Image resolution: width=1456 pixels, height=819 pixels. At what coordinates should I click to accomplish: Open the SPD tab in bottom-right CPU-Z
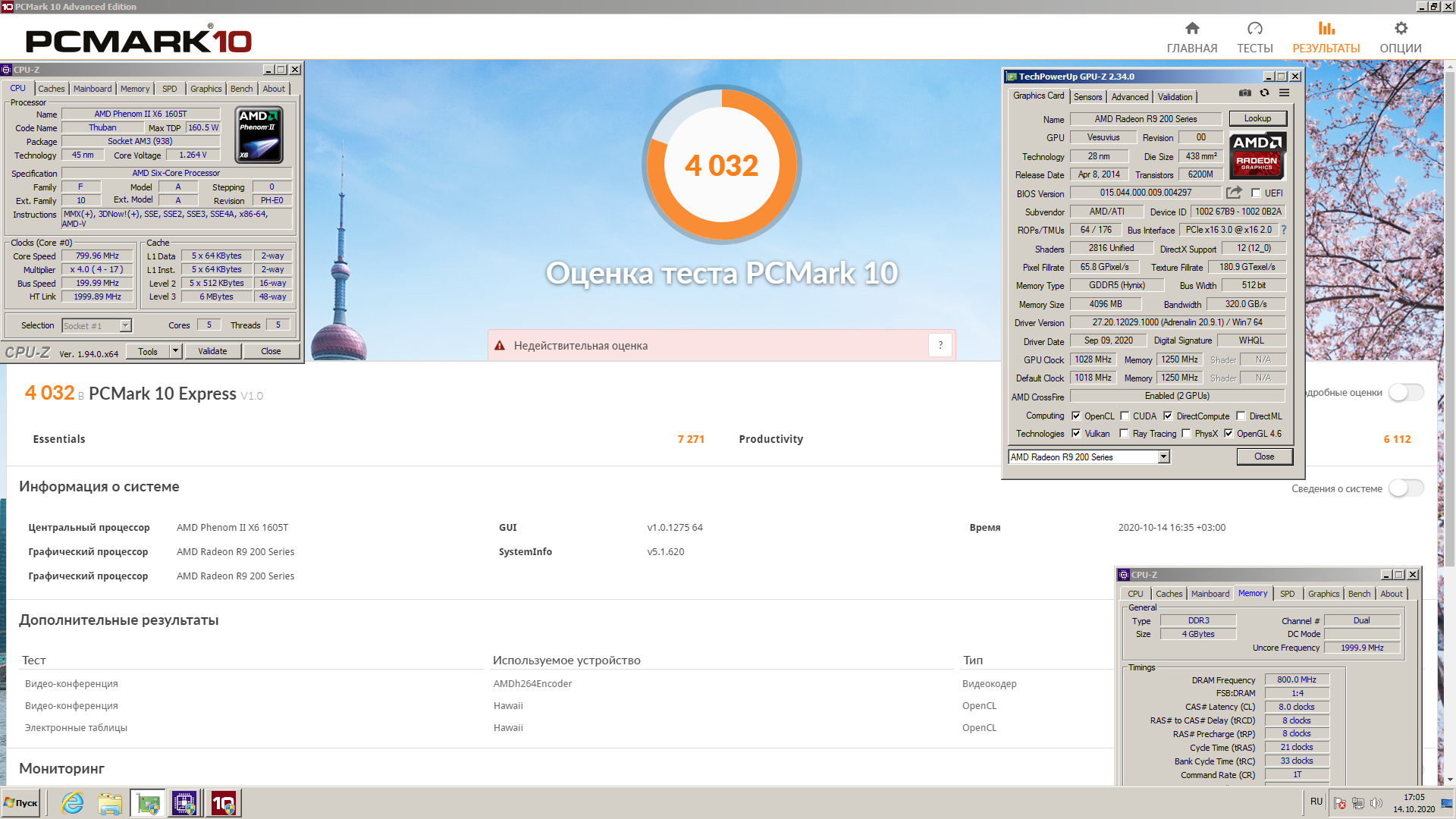(x=1287, y=594)
